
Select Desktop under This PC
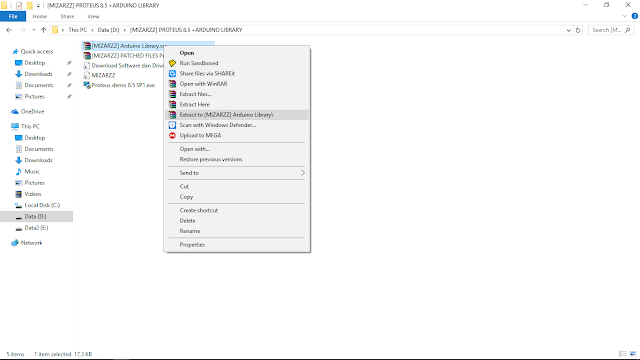point(35,138)
